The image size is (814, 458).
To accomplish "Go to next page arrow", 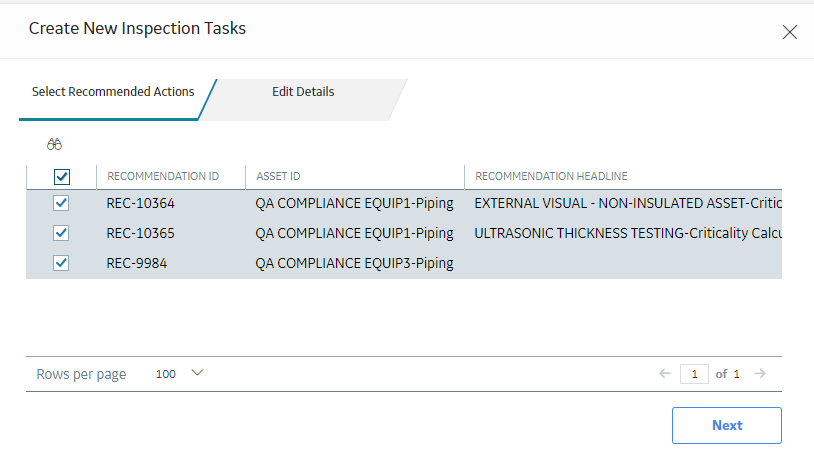I will coord(760,373).
